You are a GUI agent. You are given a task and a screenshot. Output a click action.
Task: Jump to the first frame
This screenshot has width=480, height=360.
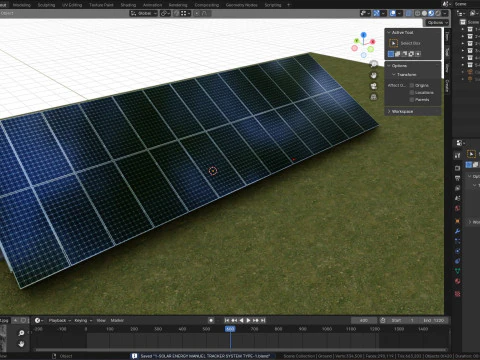point(227,320)
